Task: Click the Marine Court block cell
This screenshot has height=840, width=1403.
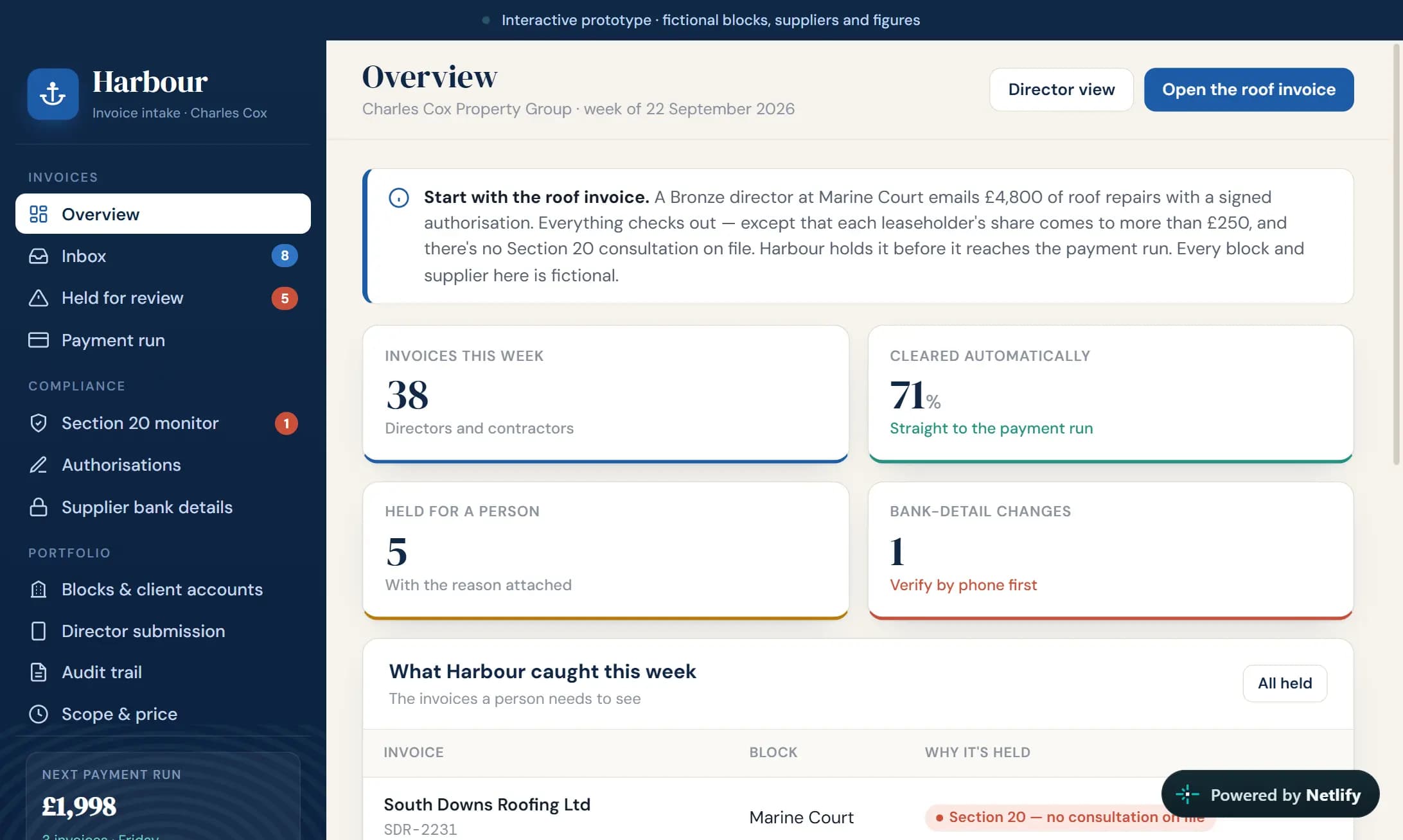Action: pos(801,817)
